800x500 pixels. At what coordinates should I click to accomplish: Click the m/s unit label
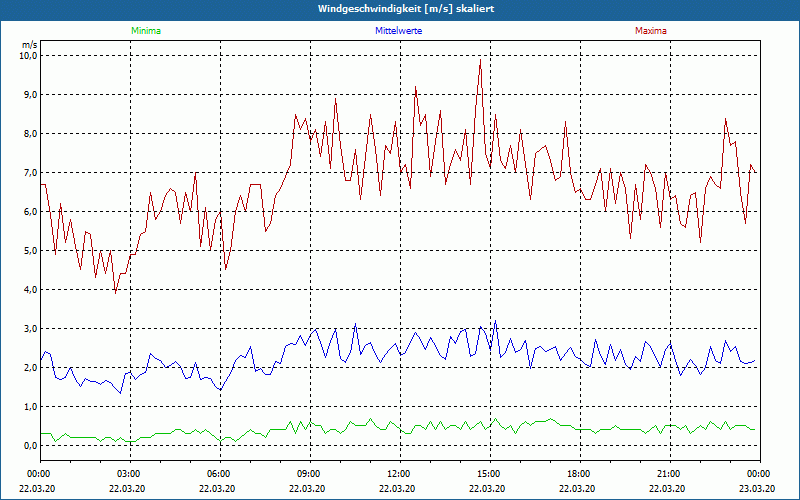(28, 45)
